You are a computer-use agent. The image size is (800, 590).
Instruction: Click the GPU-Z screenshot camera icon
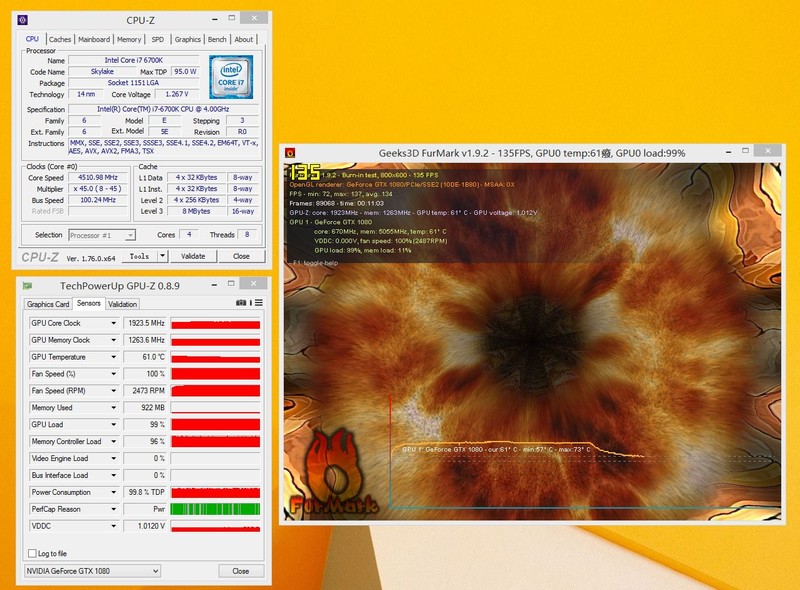tap(241, 303)
